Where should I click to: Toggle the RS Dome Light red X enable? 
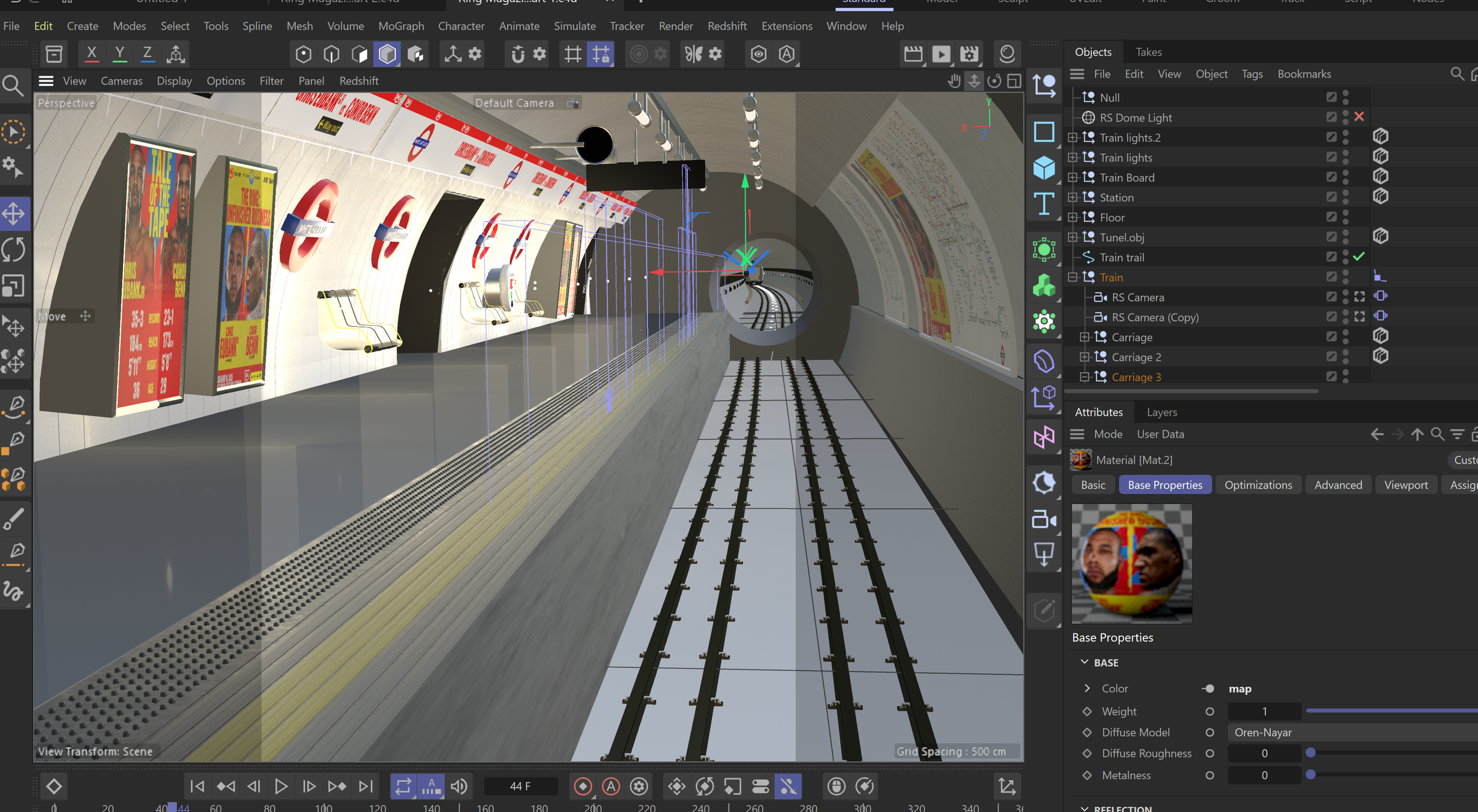tap(1359, 117)
